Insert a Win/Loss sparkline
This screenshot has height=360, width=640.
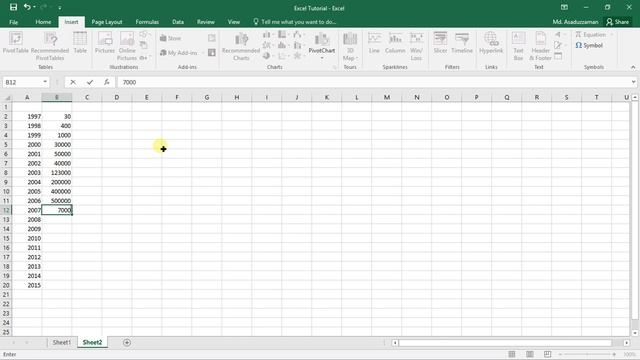(416, 46)
